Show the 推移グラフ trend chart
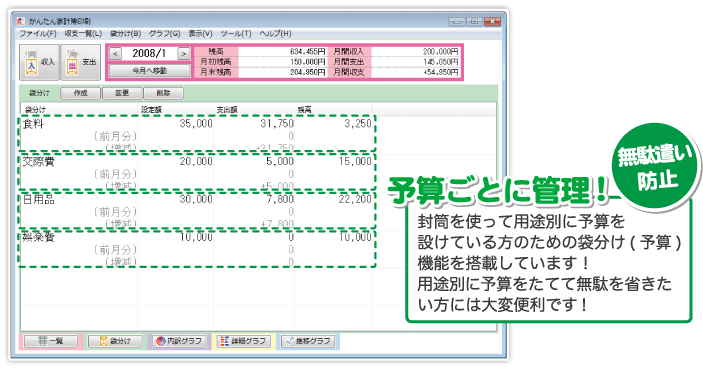This screenshot has width=703, height=369. click(308, 341)
